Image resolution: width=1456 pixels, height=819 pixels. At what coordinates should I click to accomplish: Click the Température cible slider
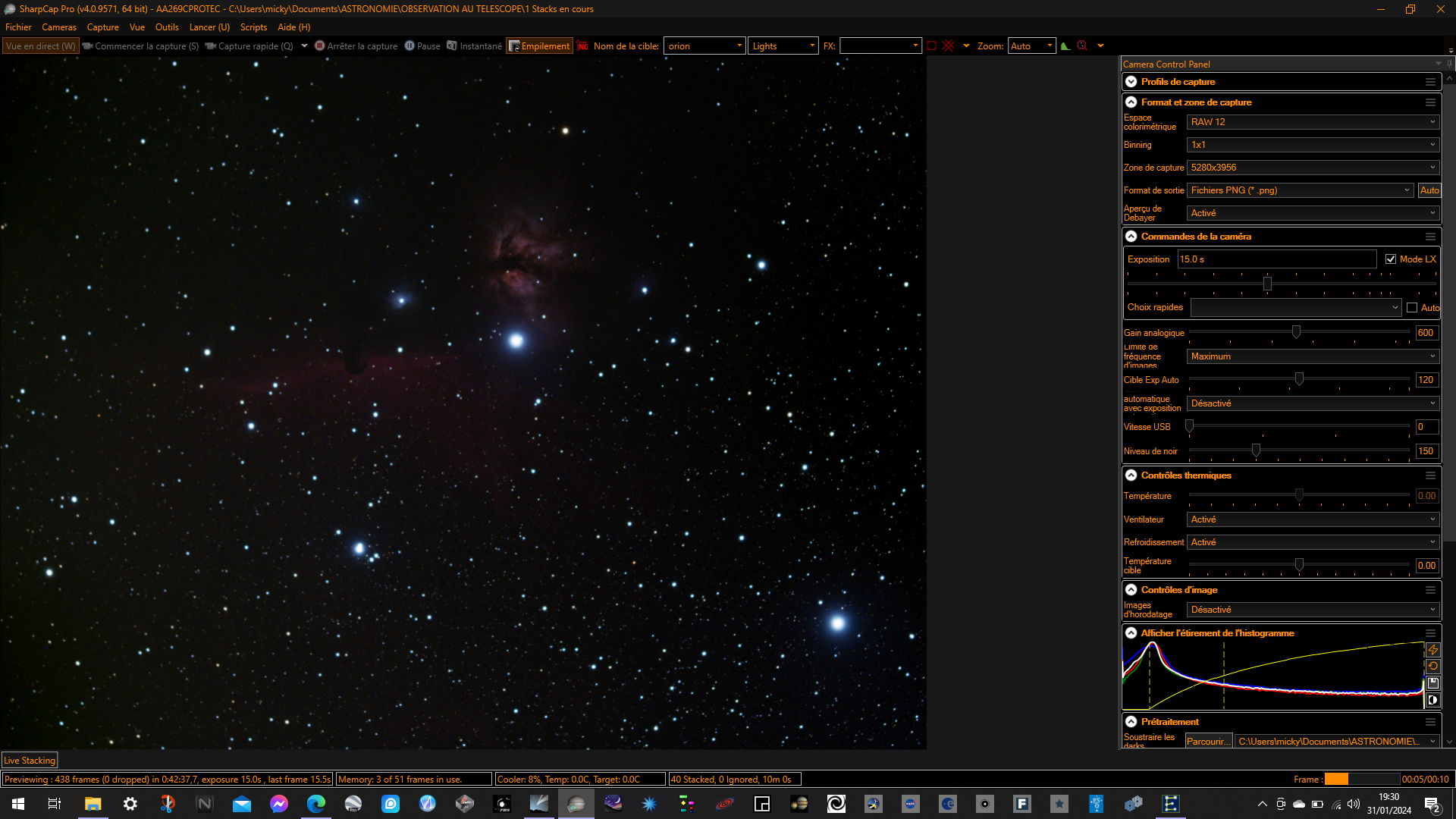click(1299, 565)
